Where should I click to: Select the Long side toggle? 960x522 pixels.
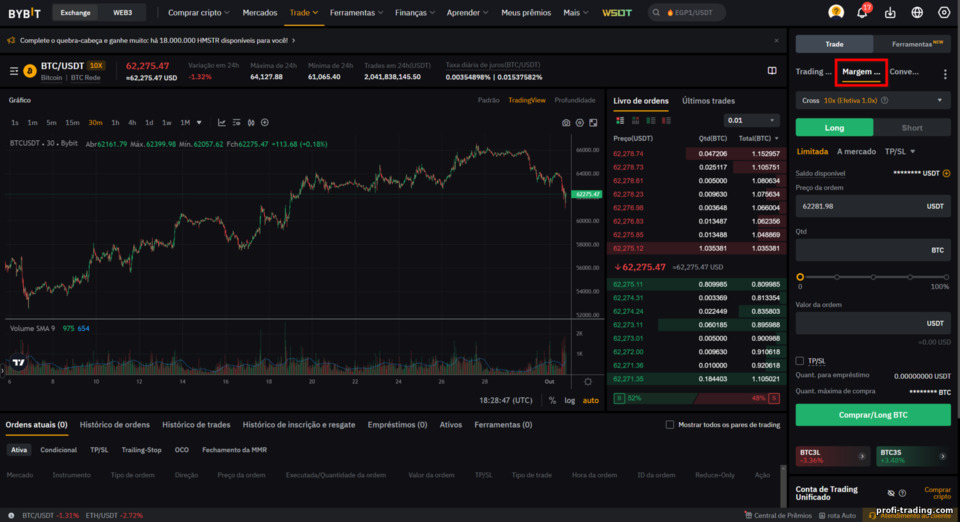[834, 128]
